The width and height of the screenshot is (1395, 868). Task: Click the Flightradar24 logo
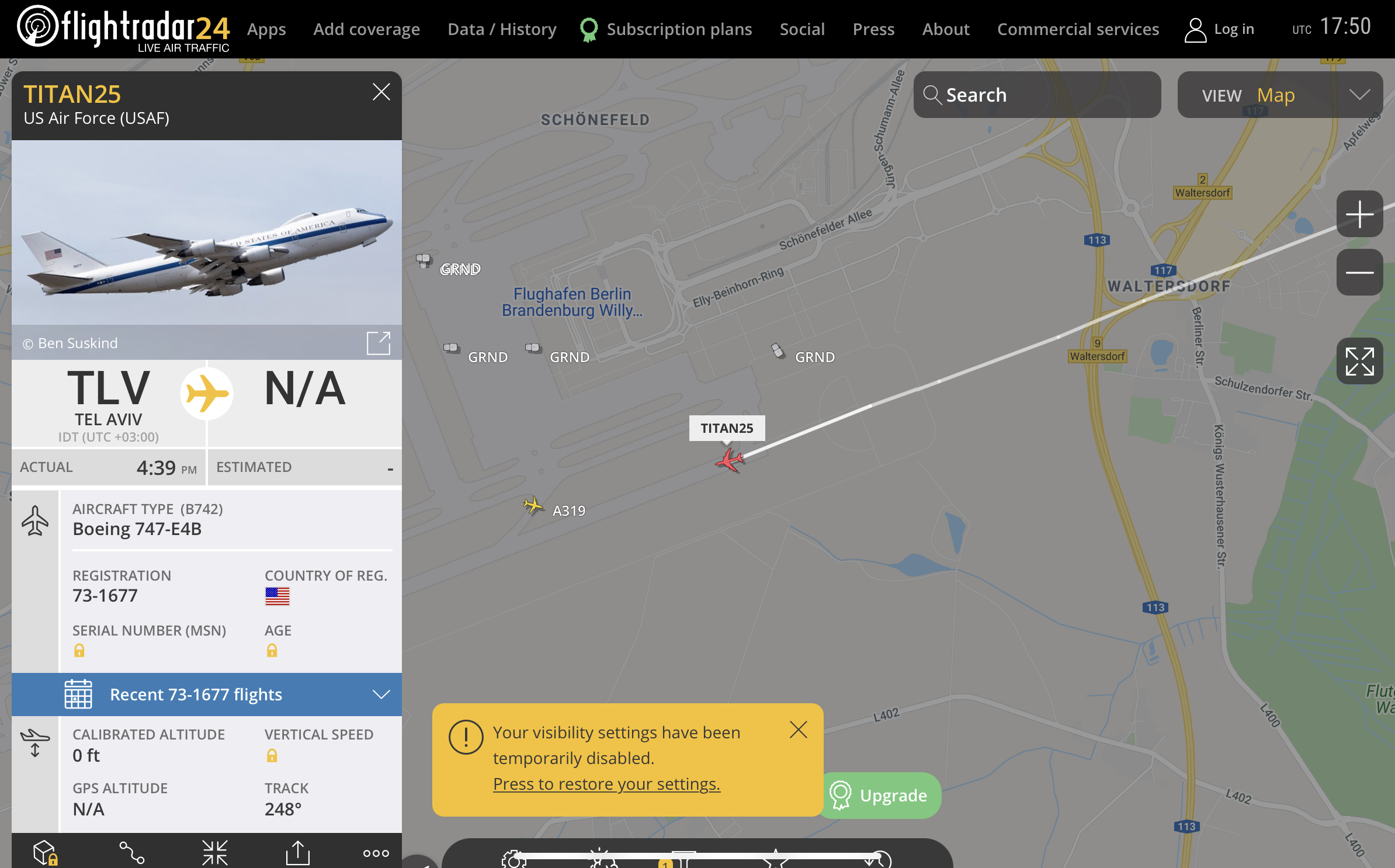click(x=123, y=28)
